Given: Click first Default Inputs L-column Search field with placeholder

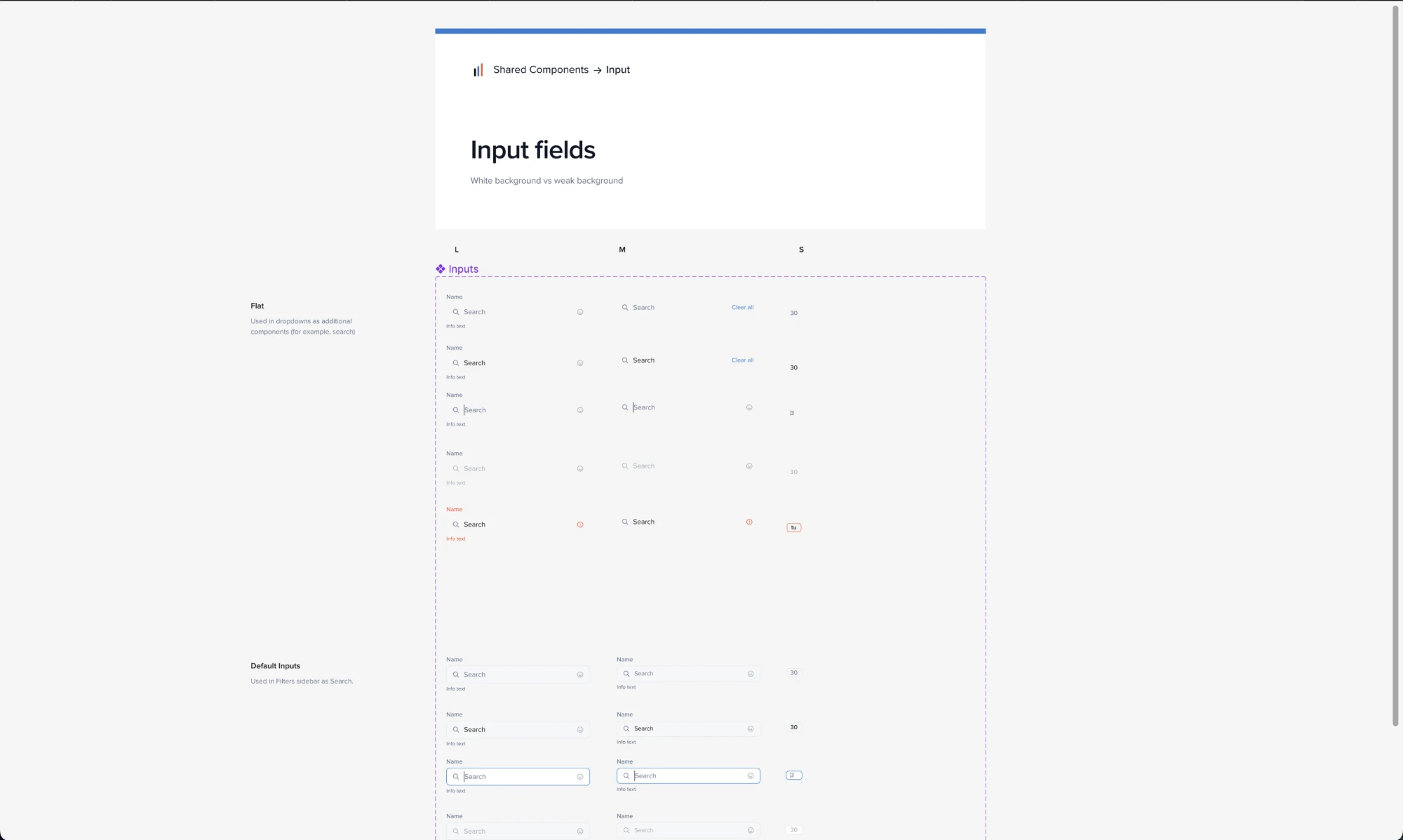Looking at the screenshot, I should tap(518, 675).
